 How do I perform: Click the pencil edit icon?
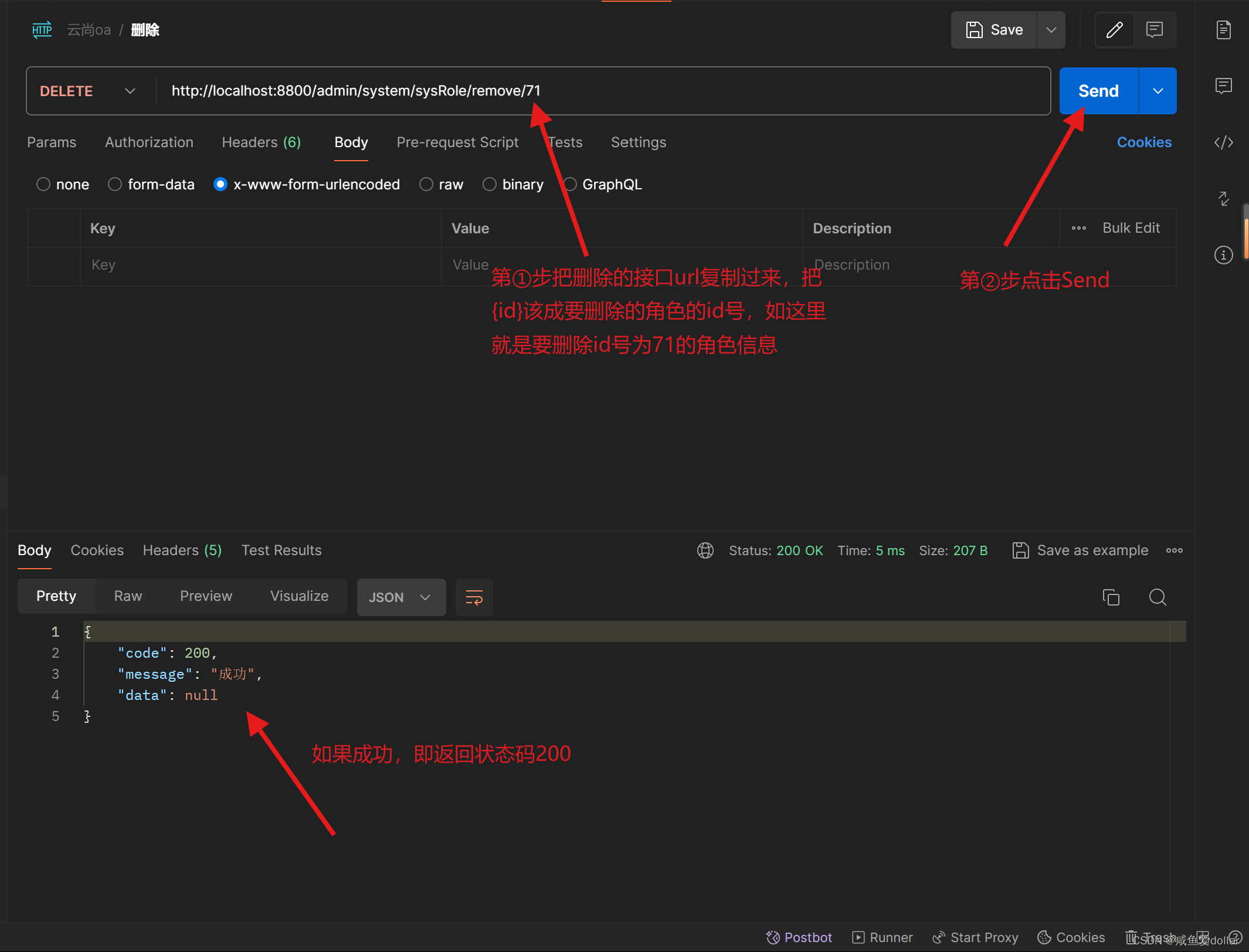click(x=1114, y=30)
